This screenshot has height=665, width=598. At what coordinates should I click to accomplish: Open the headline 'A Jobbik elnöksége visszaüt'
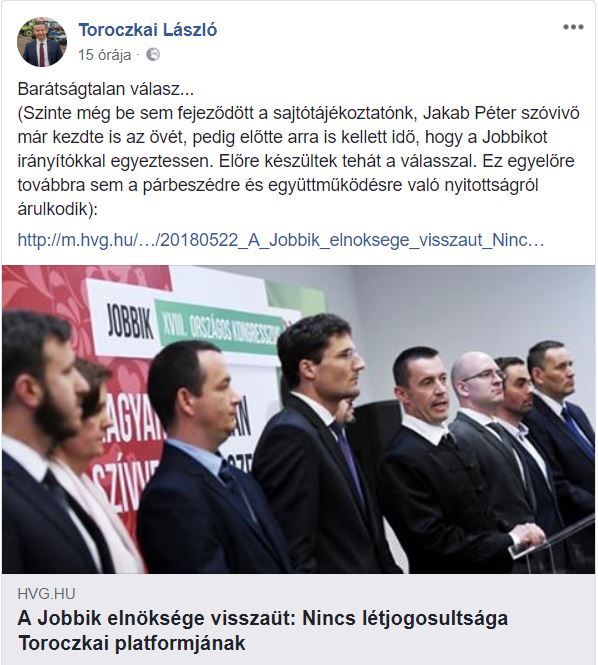pyautogui.click(x=263, y=618)
